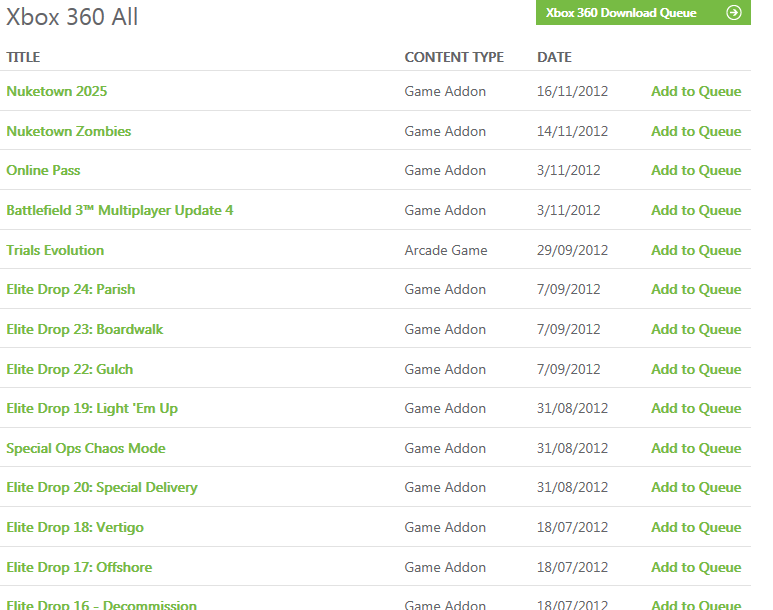Viewport: 773px width, 610px height.
Task: Open Elite Drop 20: Special Delivery link
Action: coord(102,487)
